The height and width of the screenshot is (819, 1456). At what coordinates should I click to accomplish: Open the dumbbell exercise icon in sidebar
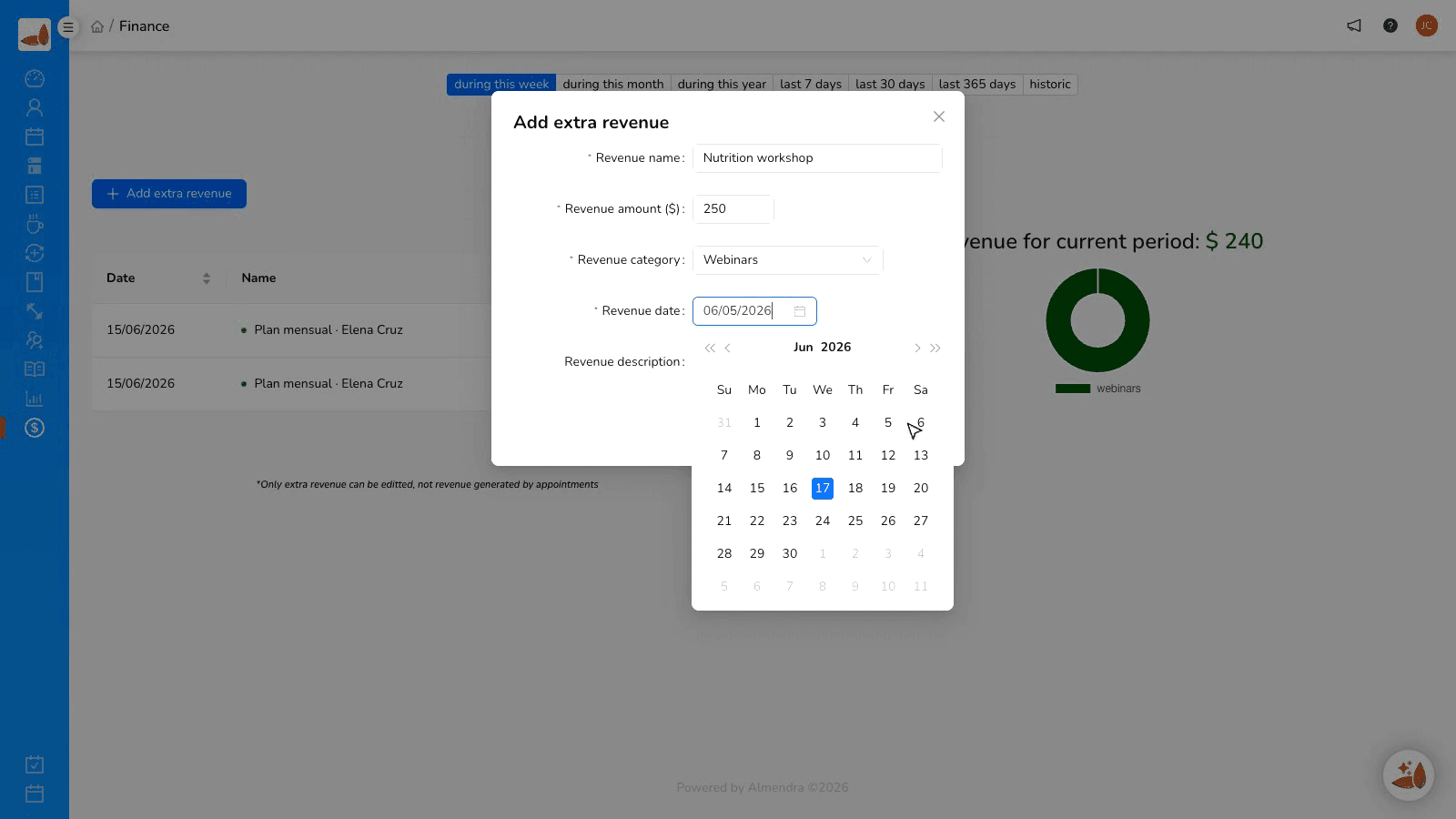coord(35,311)
